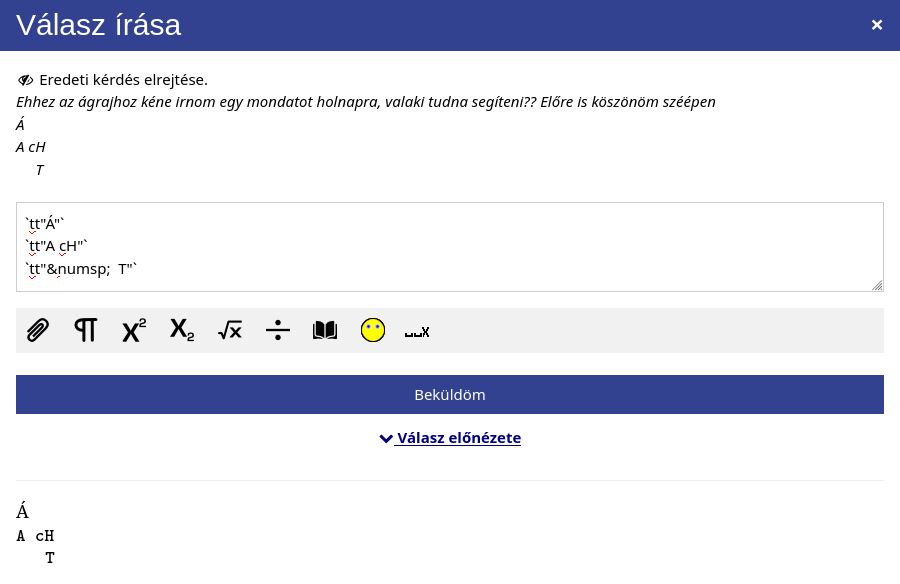Click the 'Eredeti kérdés elrejtése' text
Screen dimensions: 900x584
click(123, 80)
